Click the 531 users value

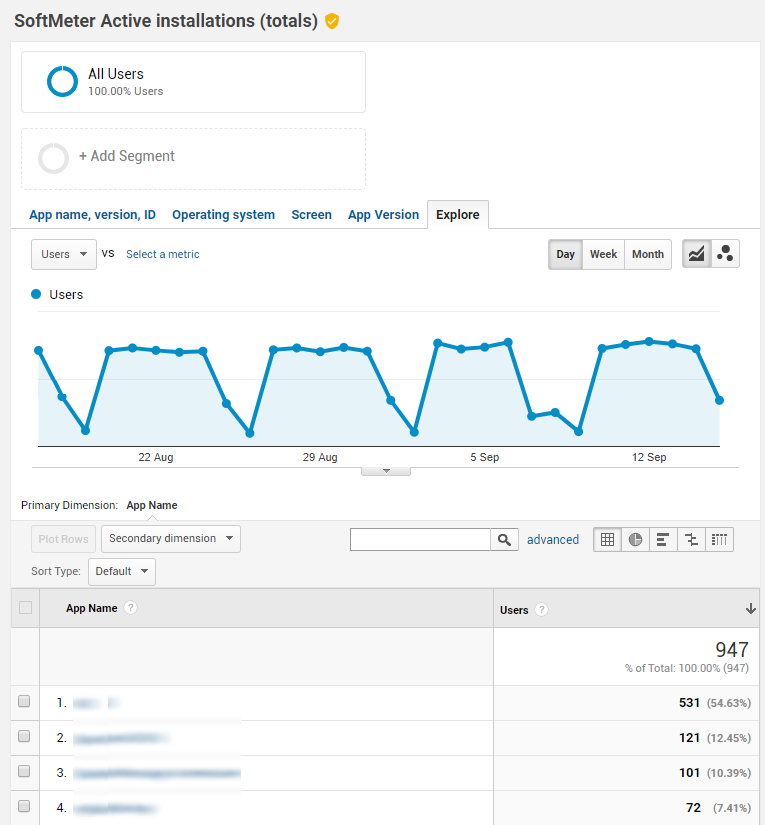(x=689, y=703)
